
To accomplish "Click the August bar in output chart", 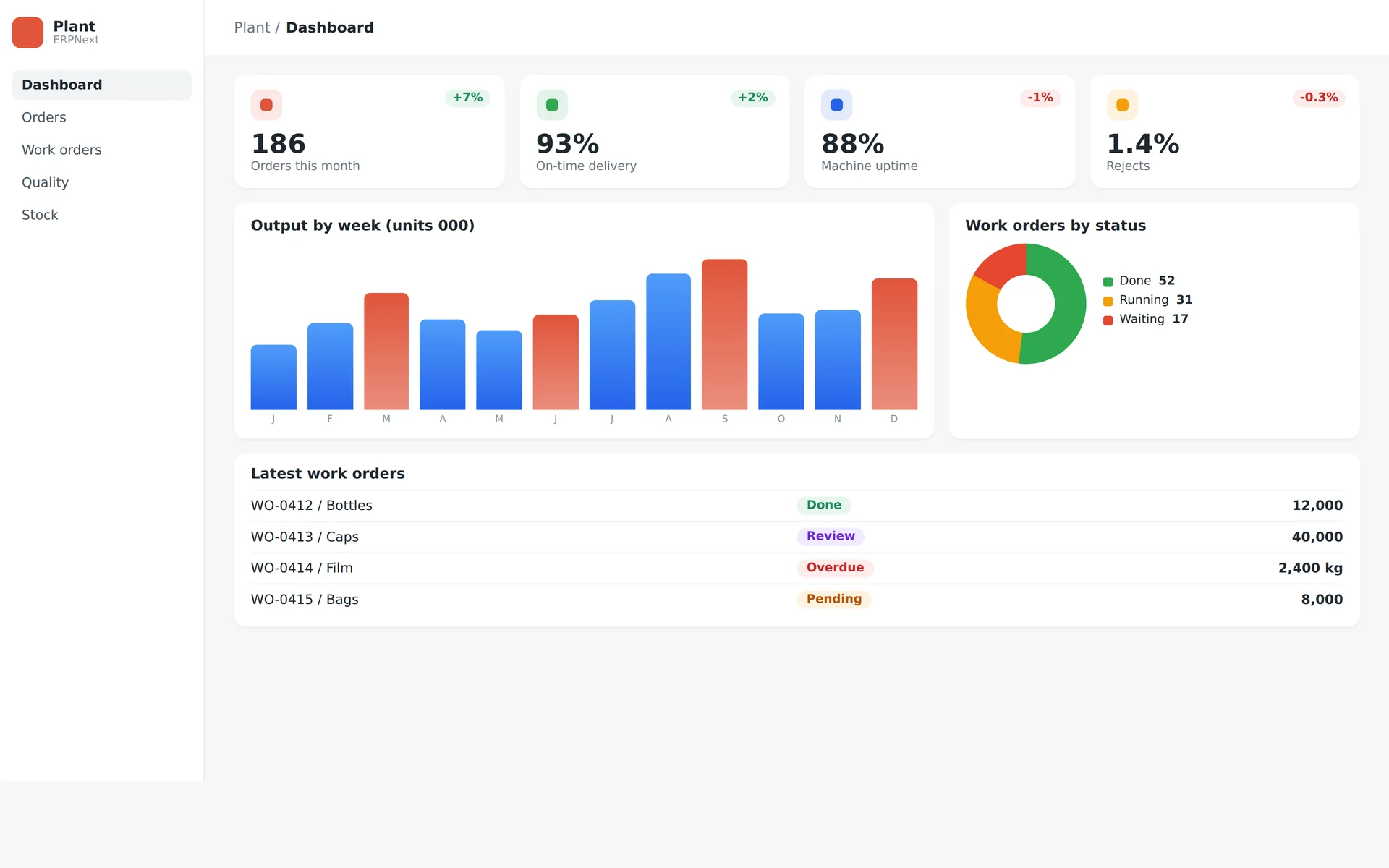I will 668,341.
